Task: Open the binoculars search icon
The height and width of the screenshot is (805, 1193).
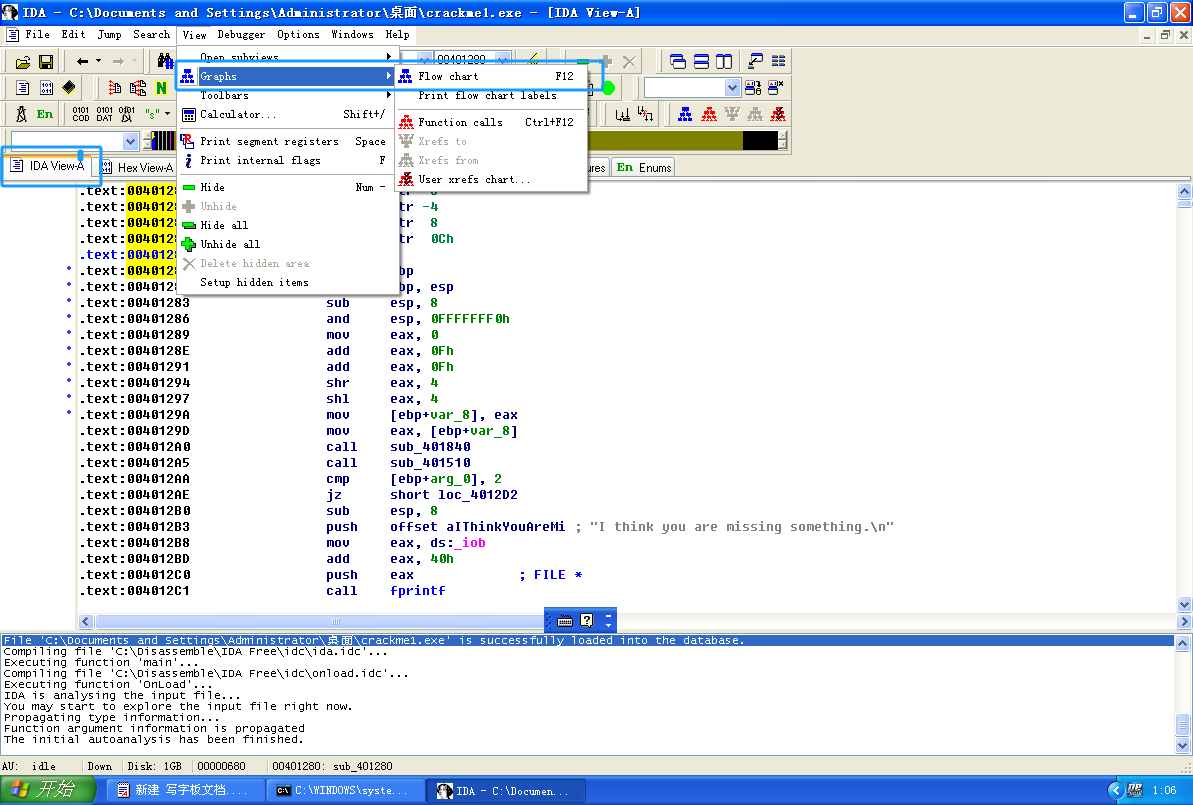Action: pos(164,62)
